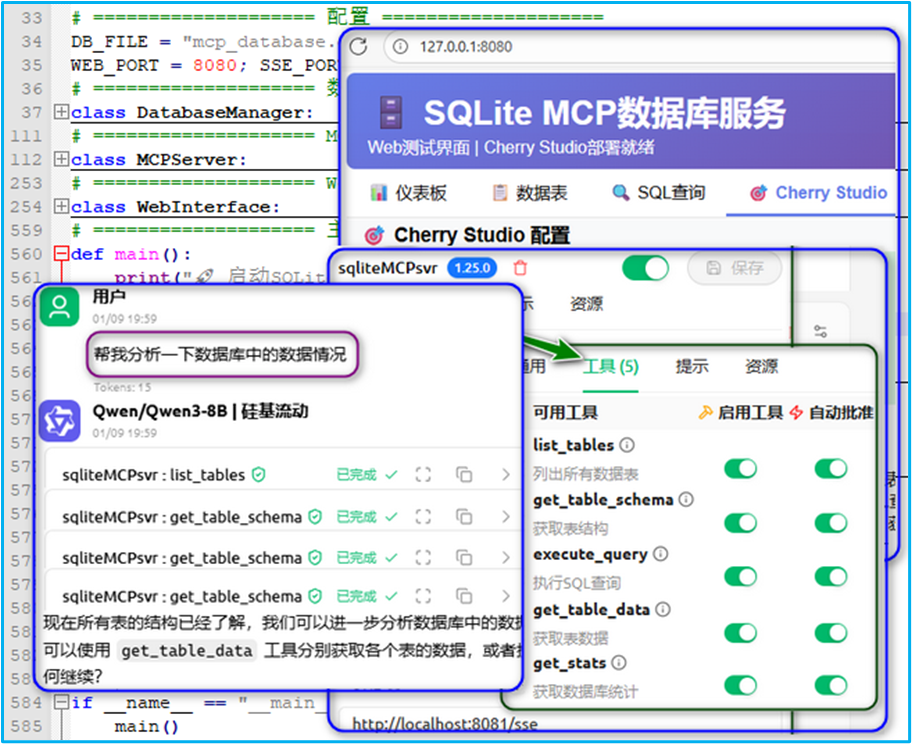Click the Qwen/Qwen3-8B | 硅基流动 model name
Screen dimensions: 912x744
click(x=200, y=411)
